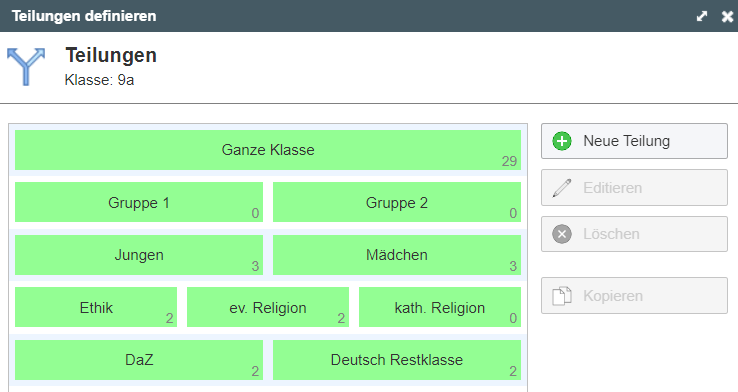Create a division with Neue Teilung button
This screenshot has width=738, height=392.
coord(634,141)
